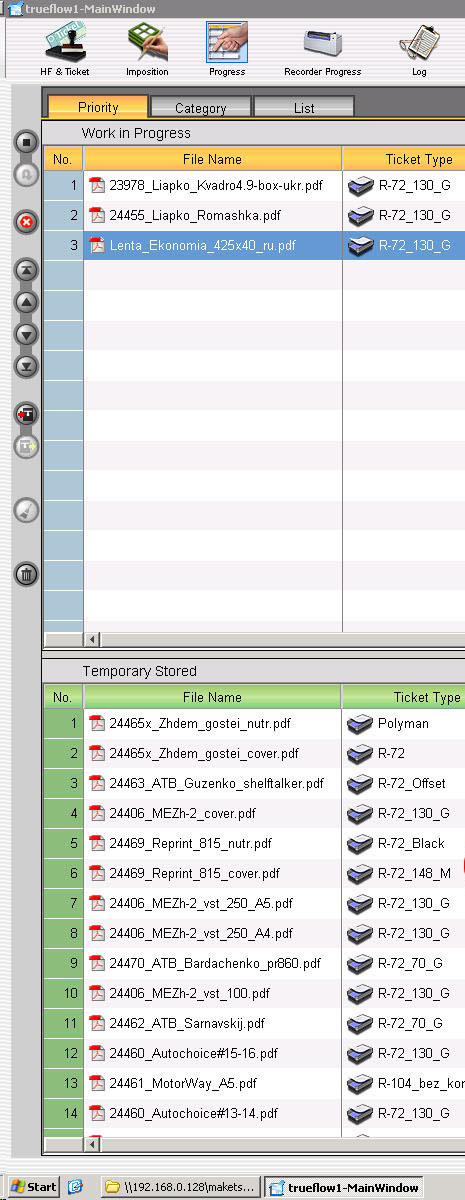Screen dimensions: 465x1200
Task: Click printer icon beside R-72_Offset ticket
Action: coord(359,783)
